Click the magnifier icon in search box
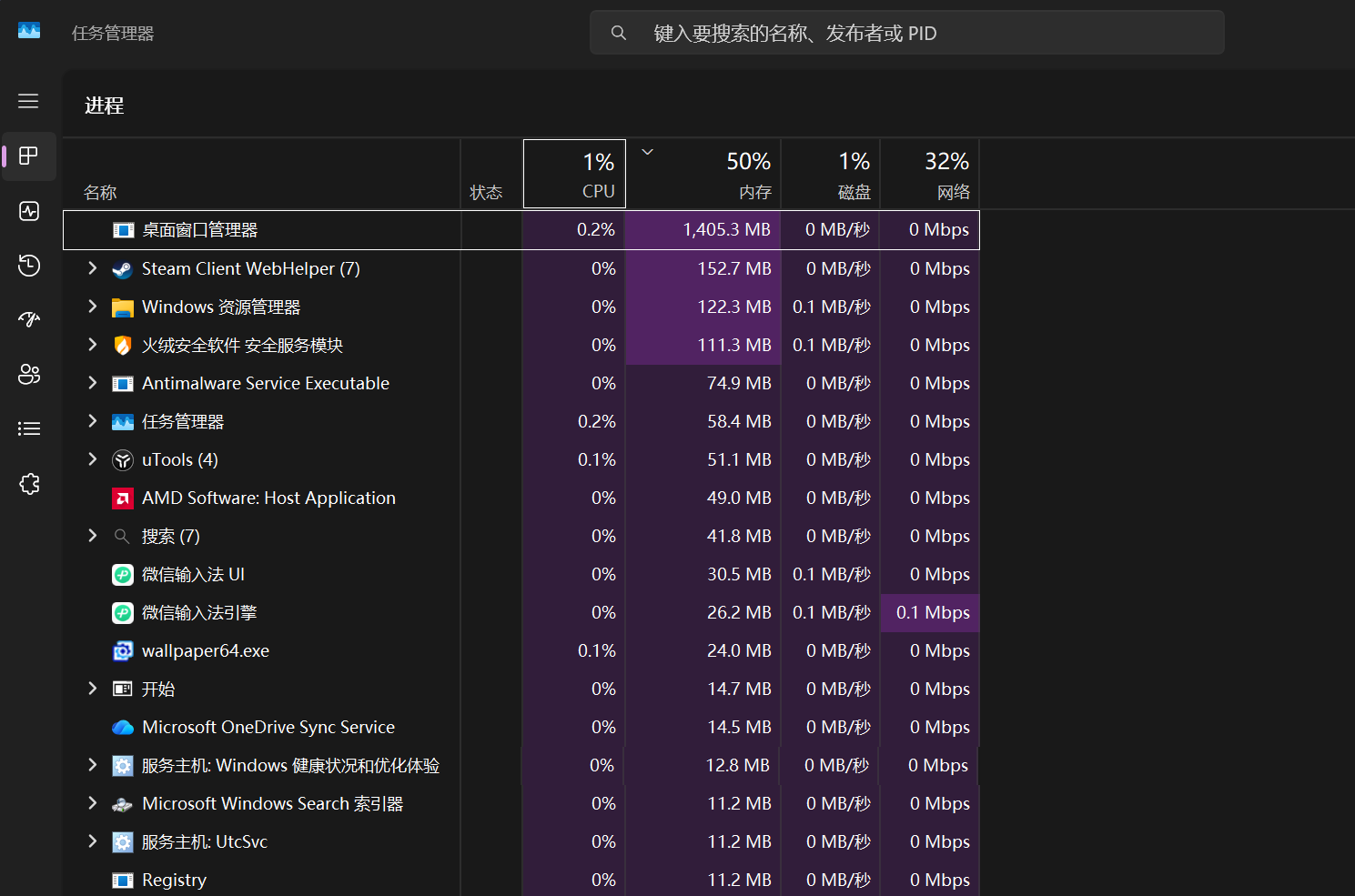This screenshot has width=1355, height=896. point(618,33)
